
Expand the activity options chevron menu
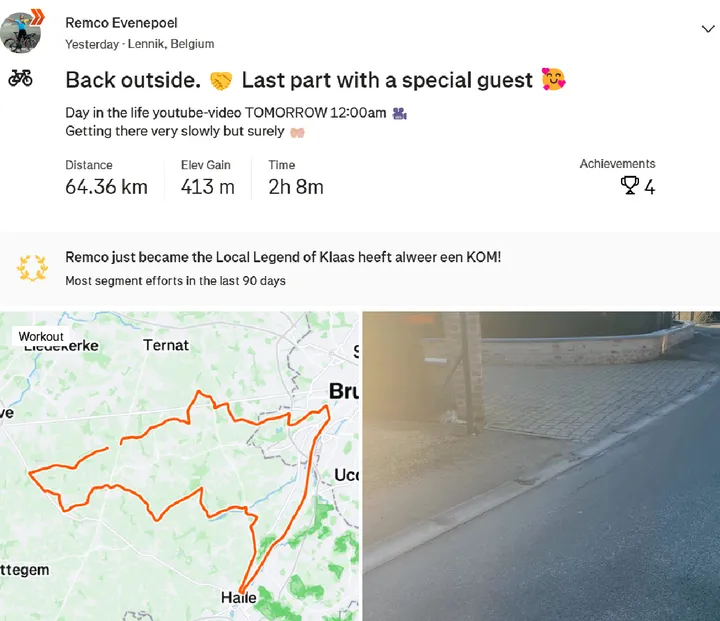tap(708, 30)
